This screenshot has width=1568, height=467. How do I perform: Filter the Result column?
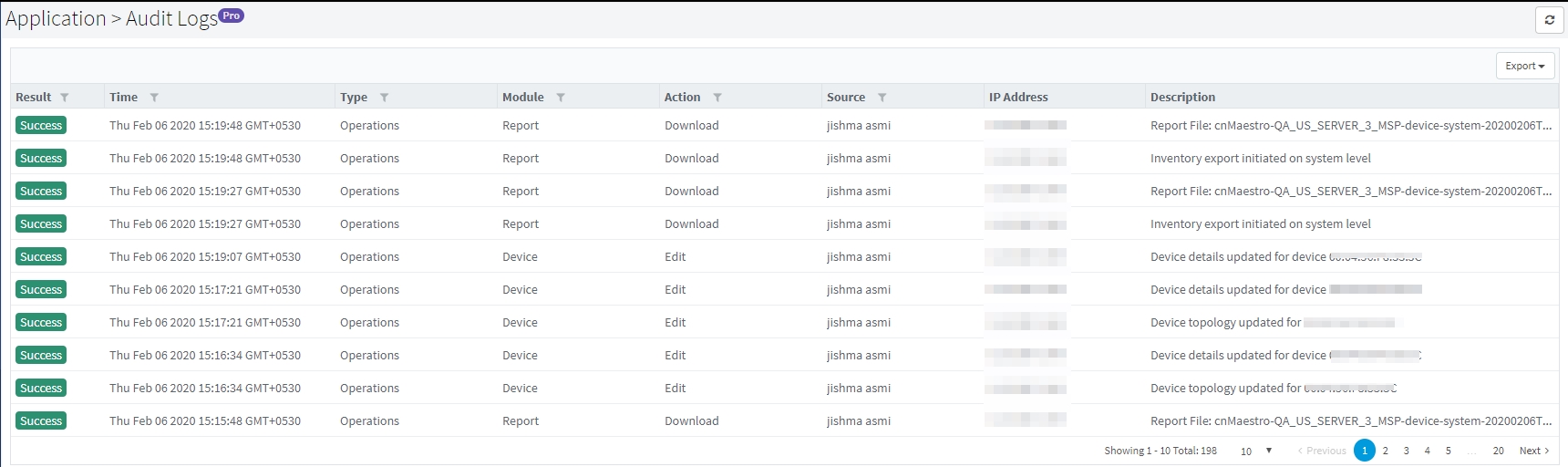[x=65, y=98]
